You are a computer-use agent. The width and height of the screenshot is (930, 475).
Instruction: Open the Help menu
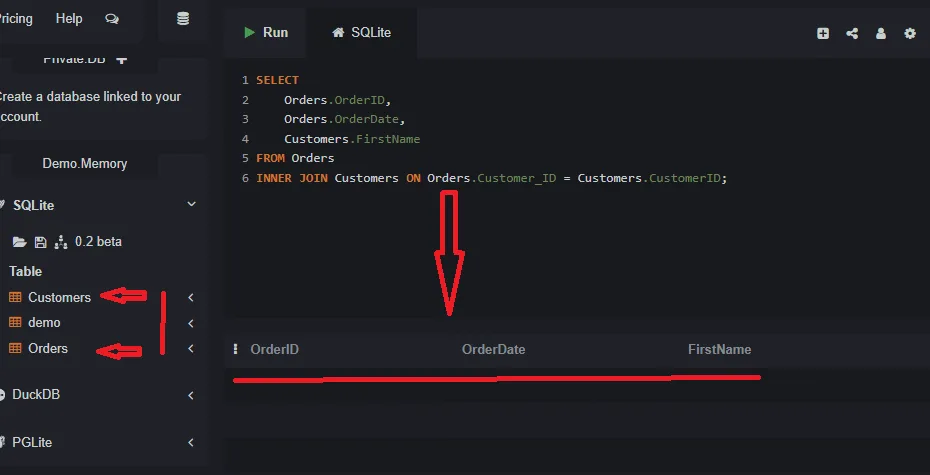click(x=69, y=19)
